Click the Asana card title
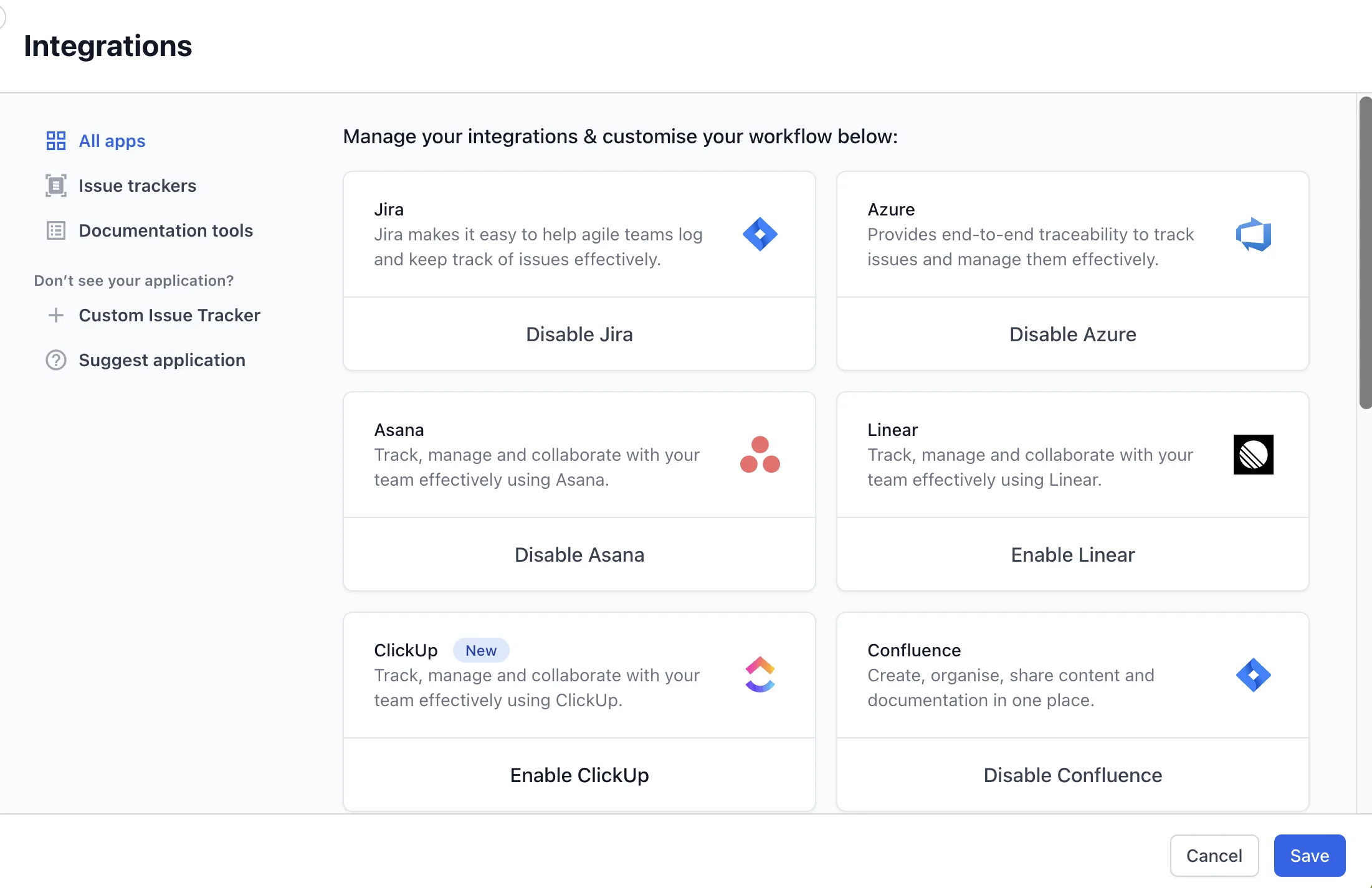Viewport: 1372px width, 888px height. (x=399, y=430)
